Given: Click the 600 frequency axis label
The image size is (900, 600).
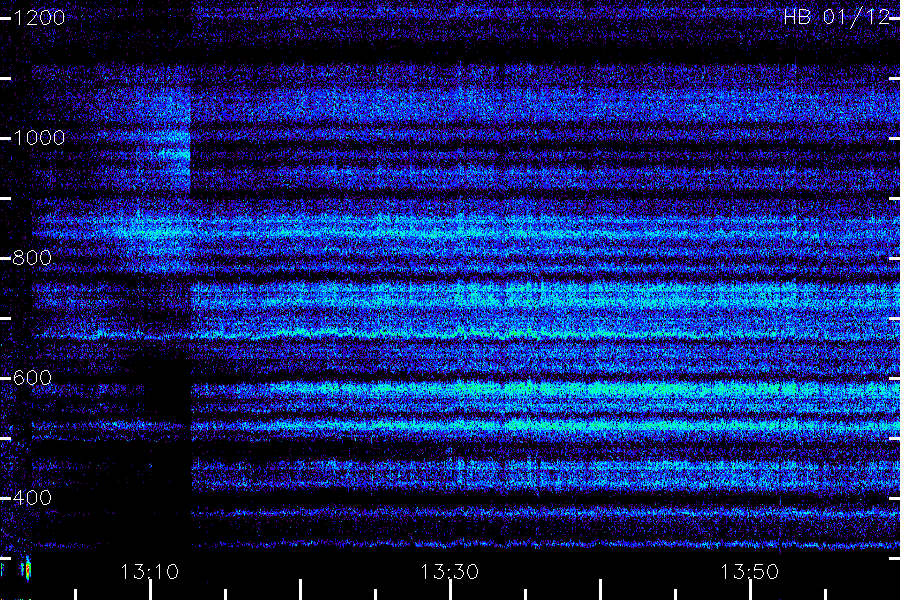Looking at the screenshot, I should pyautogui.click(x=32, y=378).
